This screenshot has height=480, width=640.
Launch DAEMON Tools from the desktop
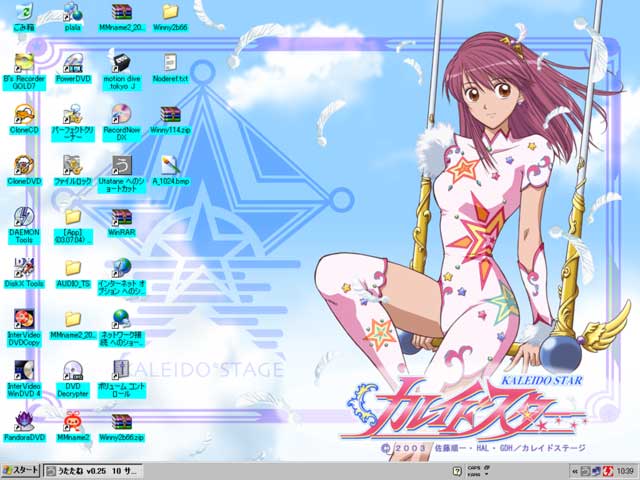tap(22, 215)
